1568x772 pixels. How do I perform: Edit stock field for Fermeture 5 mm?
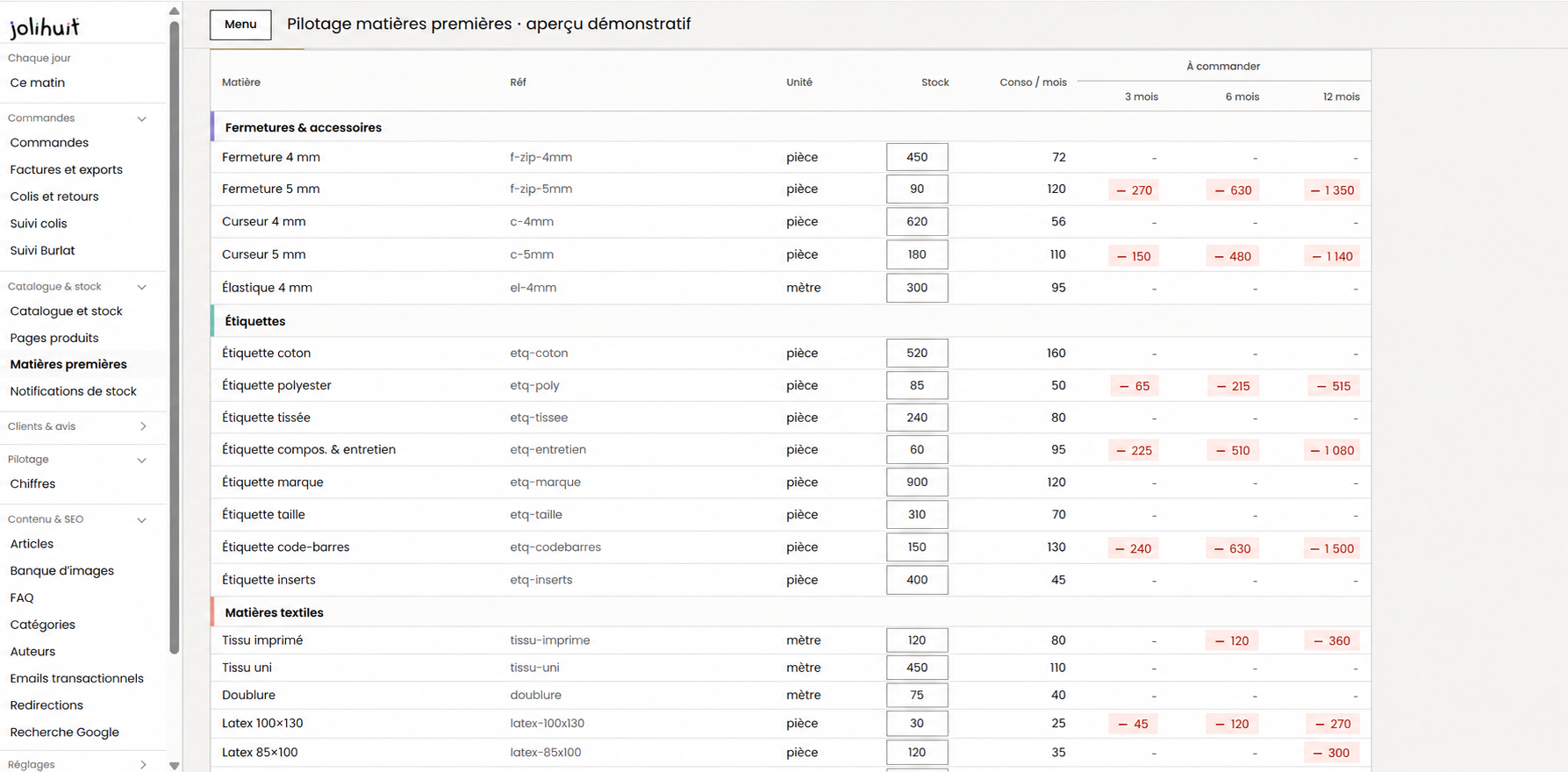point(917,189)
